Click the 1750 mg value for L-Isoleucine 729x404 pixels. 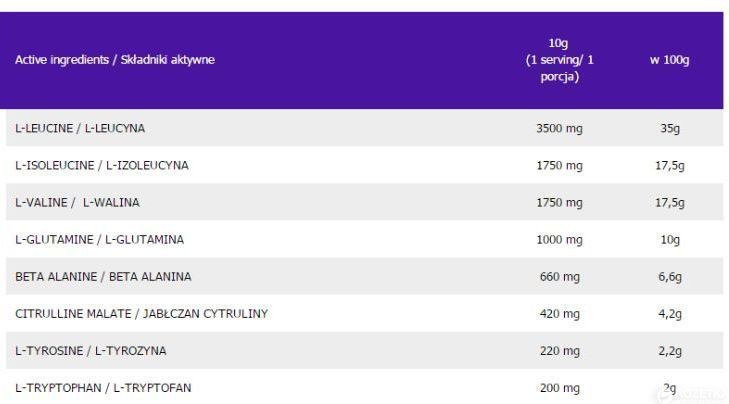559,166
